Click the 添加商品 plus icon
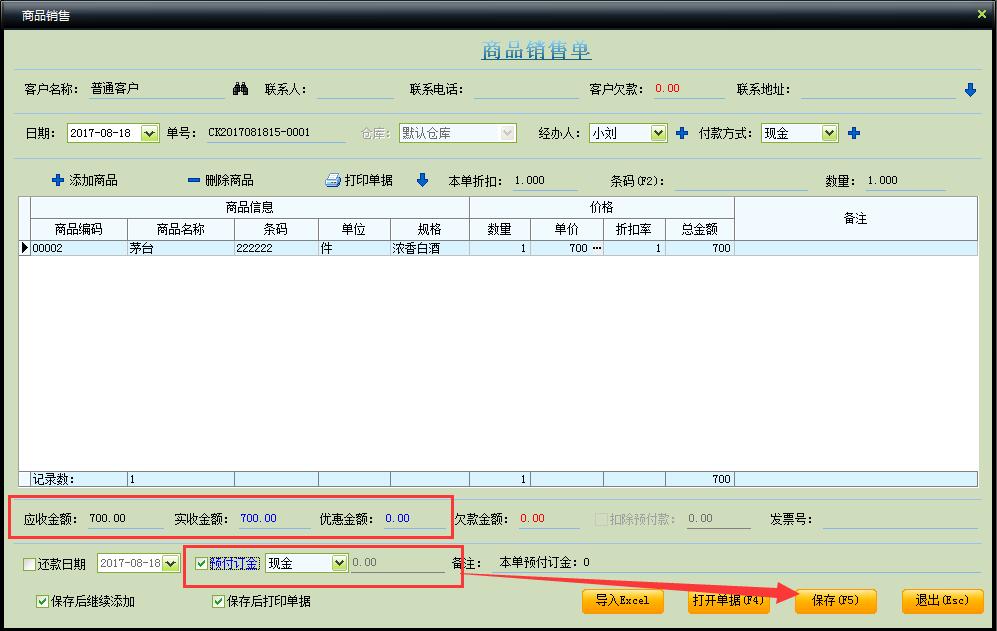The width and height of the screenshot is (997, 631). click(58, 180)
